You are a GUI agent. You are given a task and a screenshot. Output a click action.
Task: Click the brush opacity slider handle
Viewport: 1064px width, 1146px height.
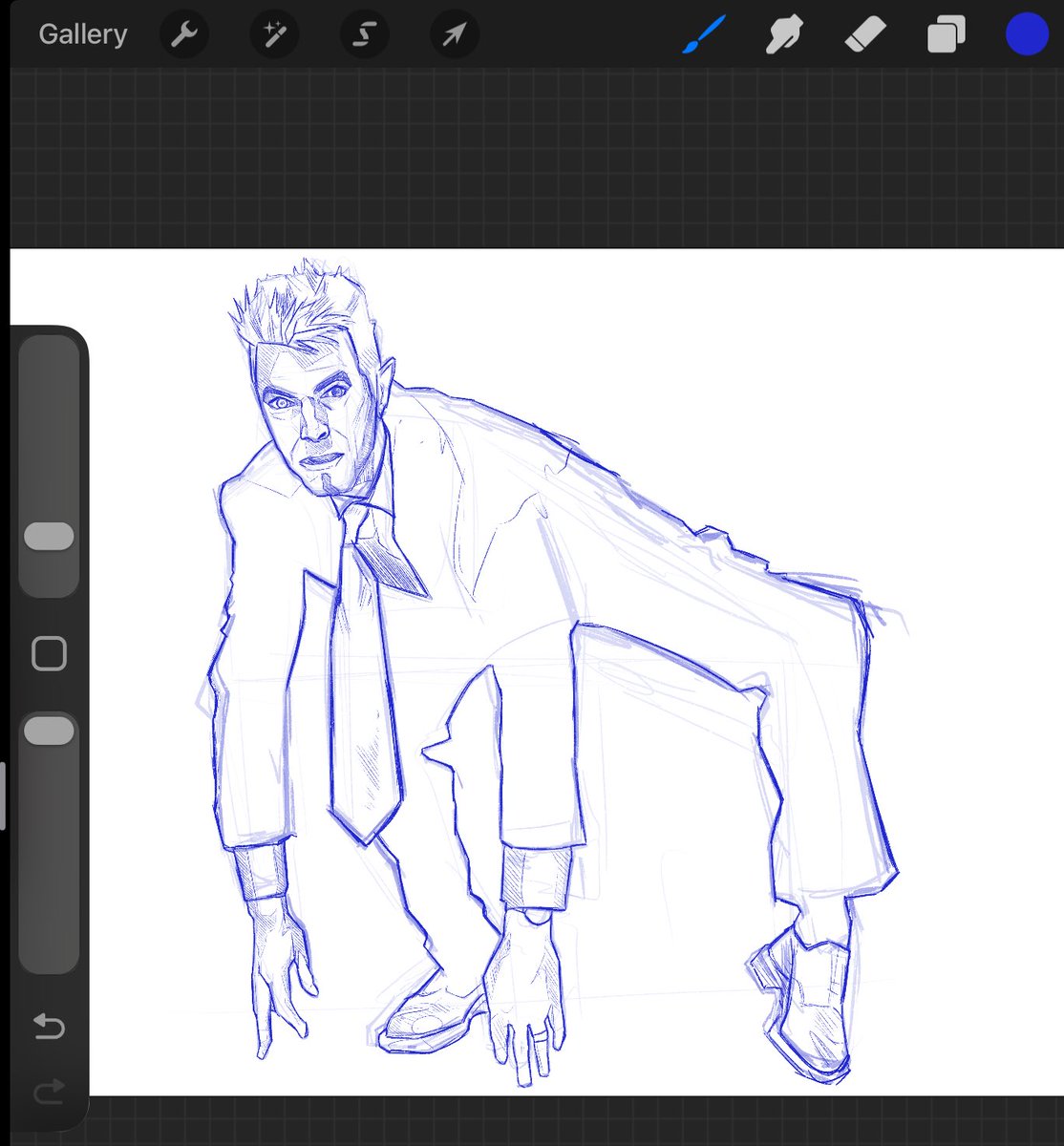(49, 732)
